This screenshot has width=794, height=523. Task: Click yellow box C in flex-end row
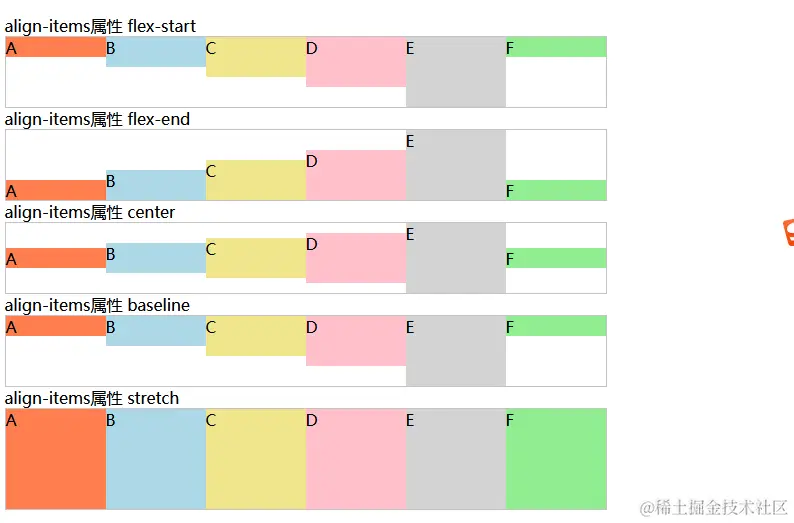pos(256,180)
